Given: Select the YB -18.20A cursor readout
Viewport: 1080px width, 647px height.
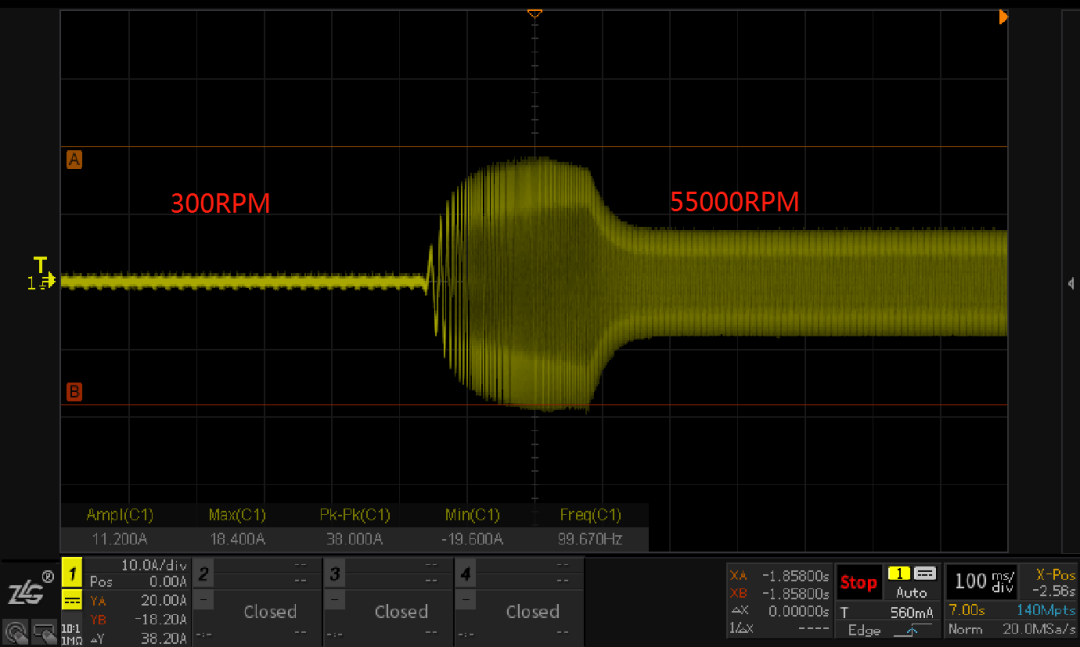Looking at the screenshot, I should click(138, 619).
